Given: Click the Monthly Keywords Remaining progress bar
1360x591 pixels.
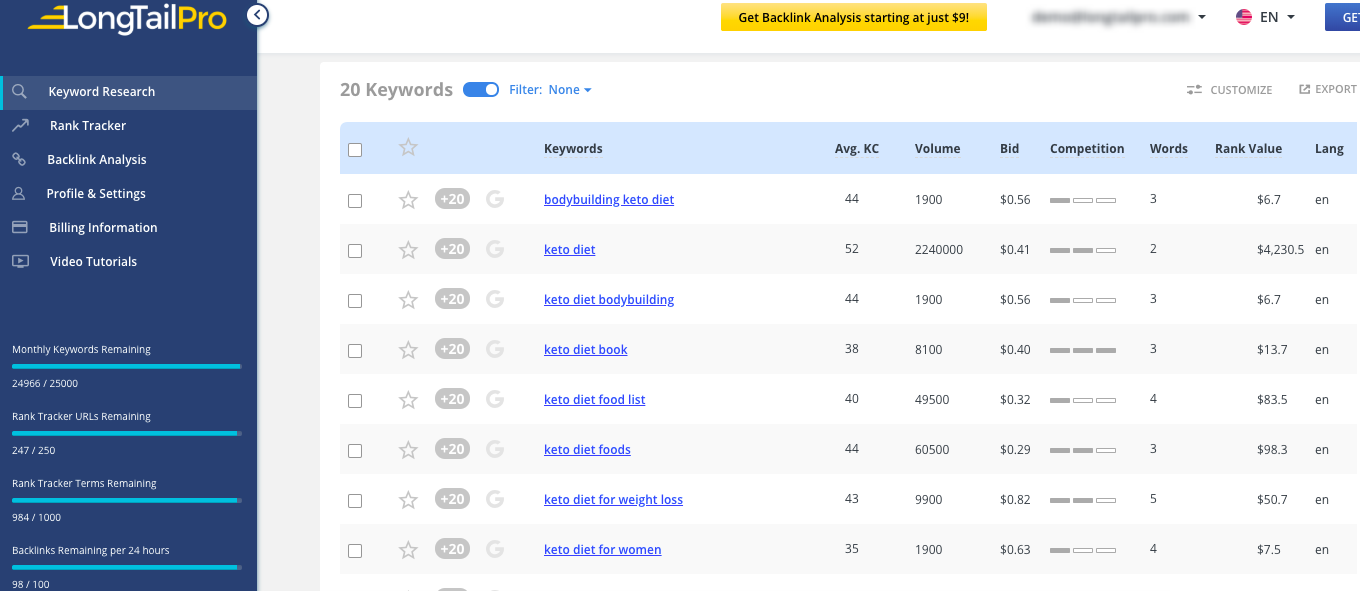Looking at the screenshot, I should (126, 367).
